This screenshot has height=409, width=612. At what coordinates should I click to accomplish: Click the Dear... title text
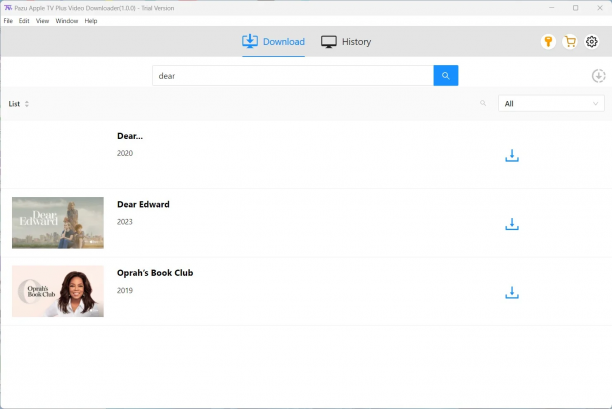[130, 136]
